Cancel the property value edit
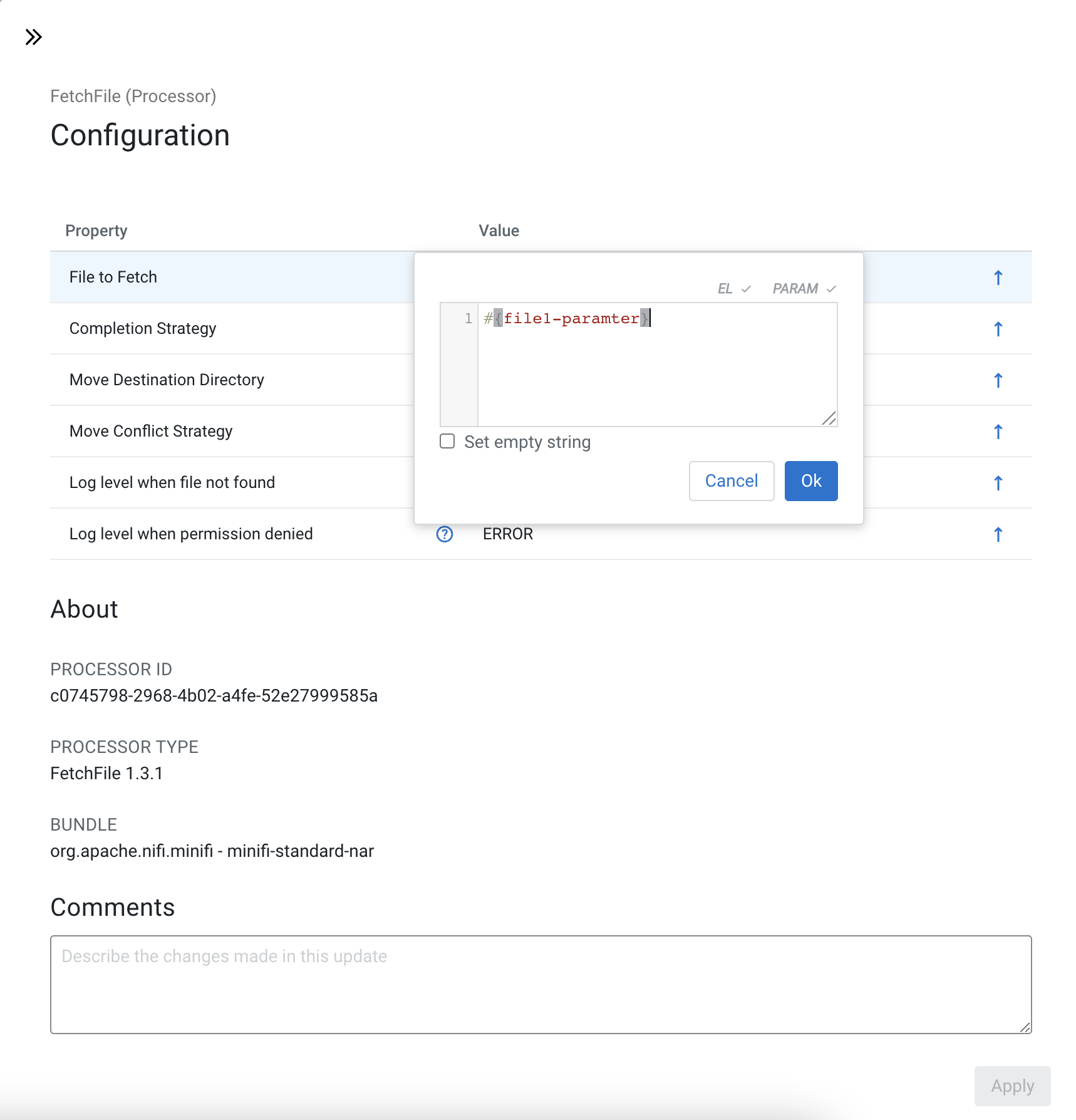The image size is (1076, 1120). [x=731, y=481]
